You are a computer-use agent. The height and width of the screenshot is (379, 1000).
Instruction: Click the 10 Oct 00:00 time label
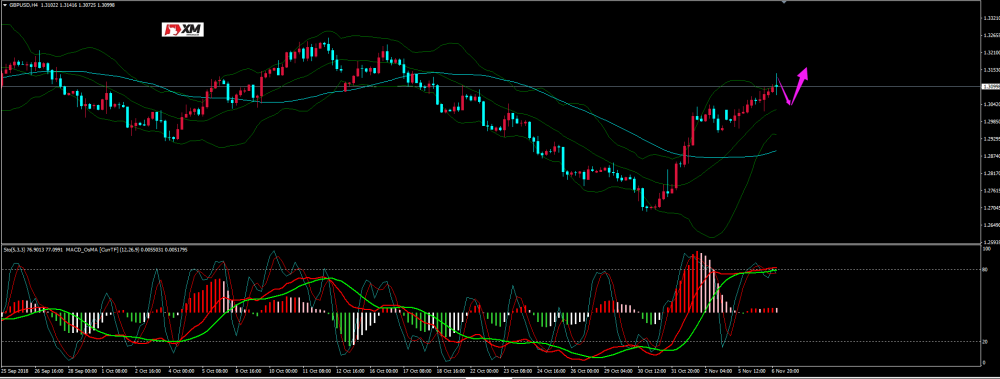283,371
